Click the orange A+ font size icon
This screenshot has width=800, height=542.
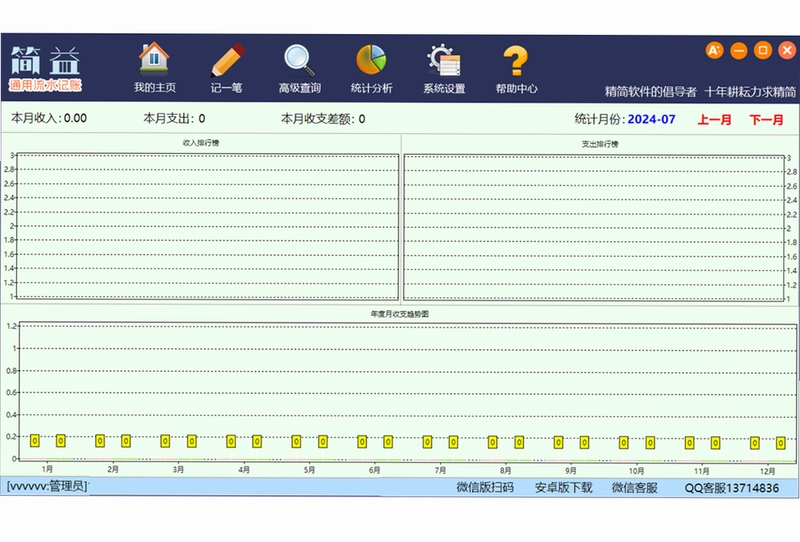tap(714, 50)
